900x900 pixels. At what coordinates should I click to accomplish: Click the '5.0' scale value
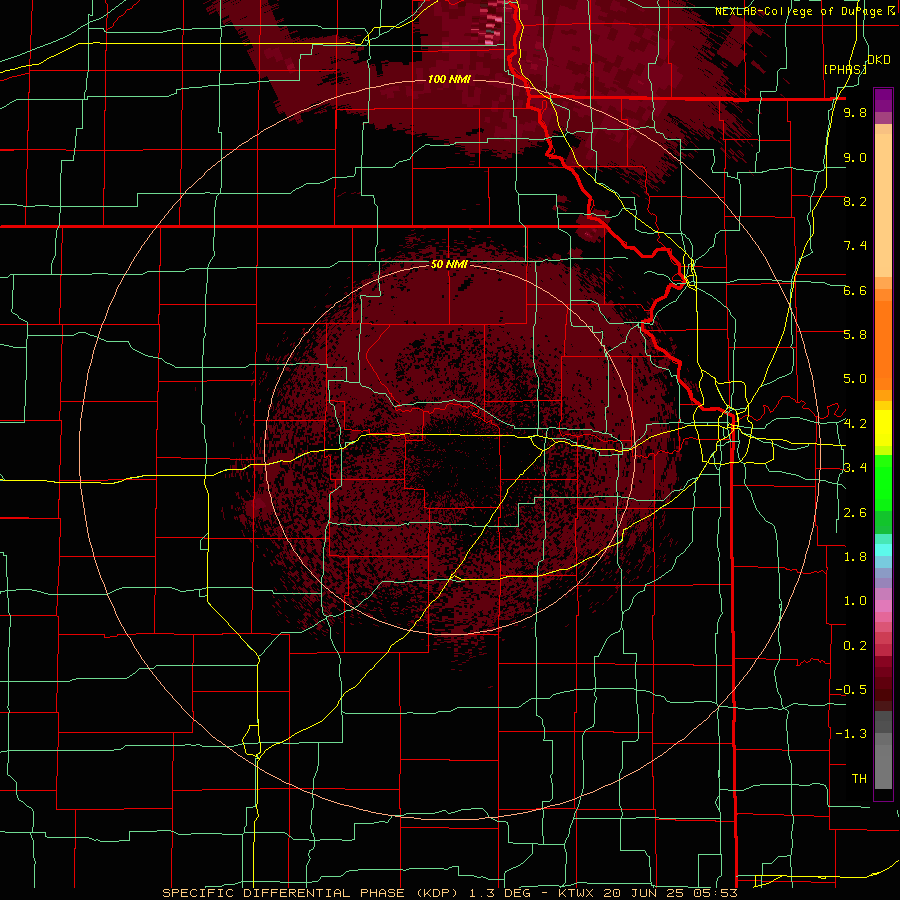(855, 379)
